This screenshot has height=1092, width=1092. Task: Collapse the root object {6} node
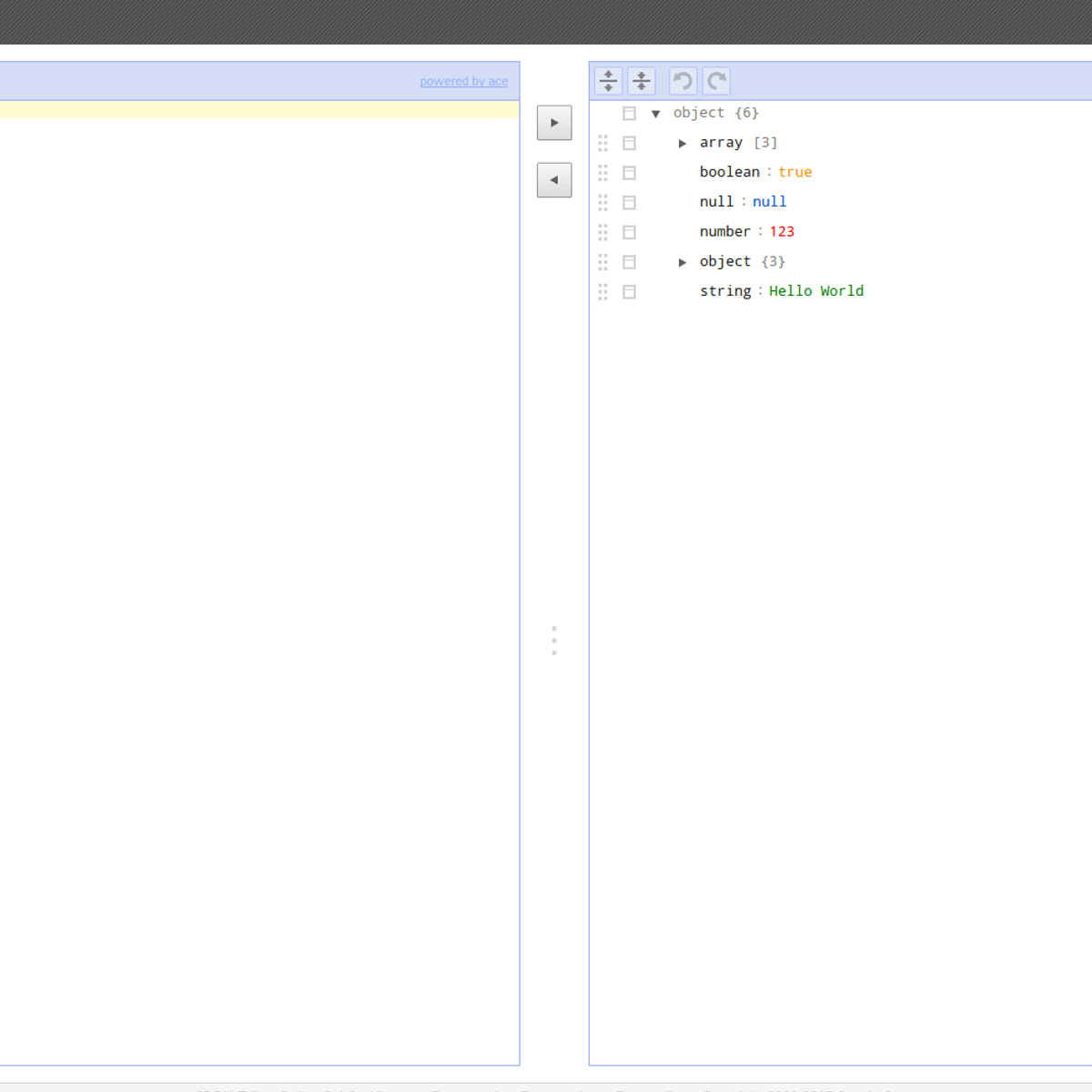pos(657,113)
